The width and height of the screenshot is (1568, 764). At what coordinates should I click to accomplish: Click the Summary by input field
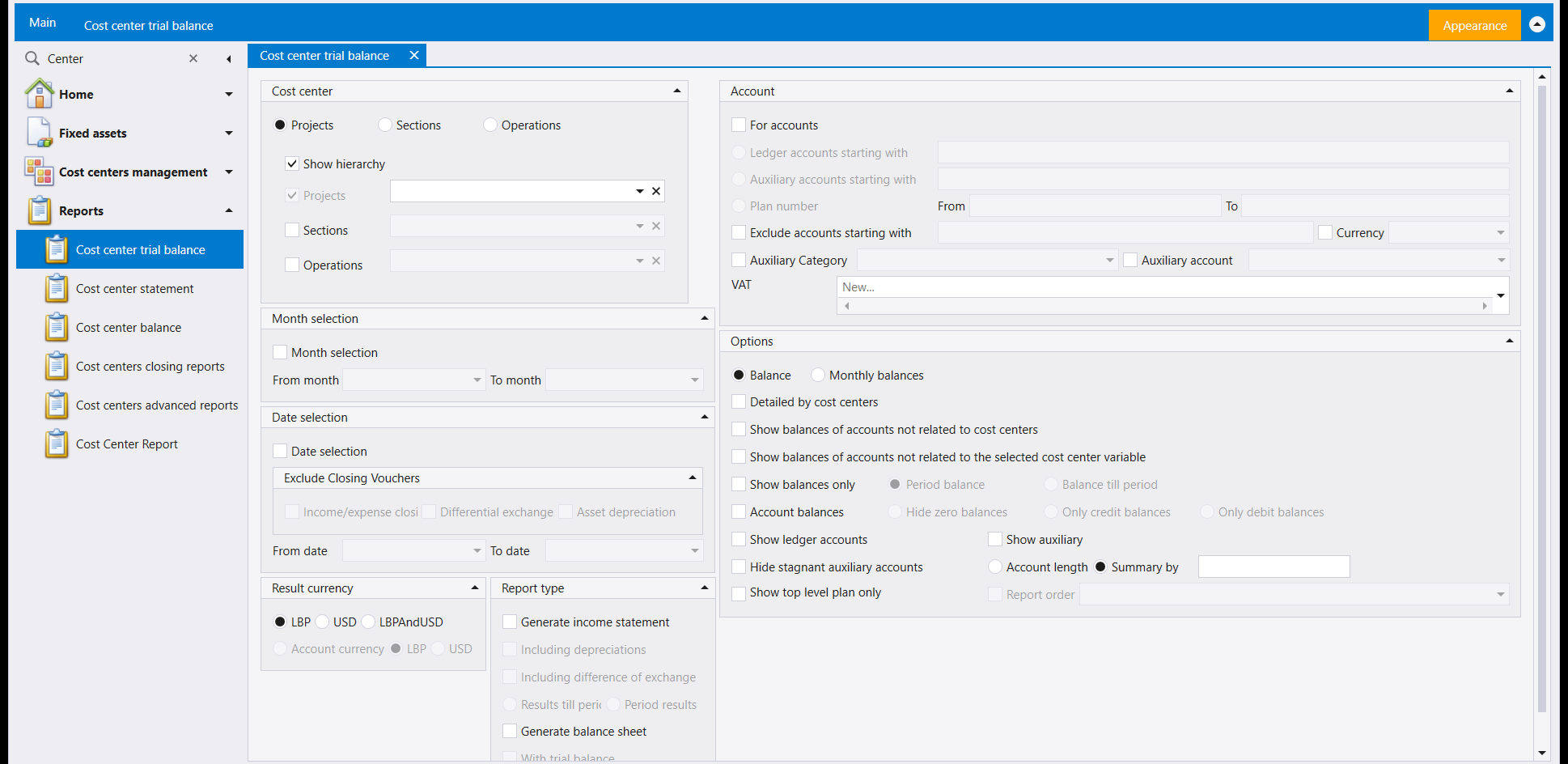(x=1273, y=567)
